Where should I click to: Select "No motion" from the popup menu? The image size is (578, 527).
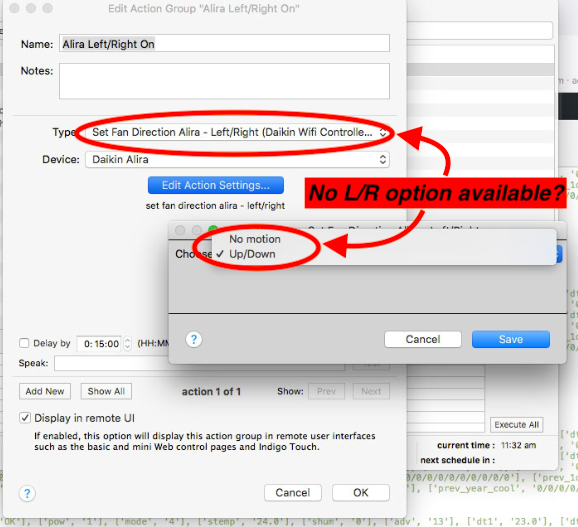coord(255,239)
